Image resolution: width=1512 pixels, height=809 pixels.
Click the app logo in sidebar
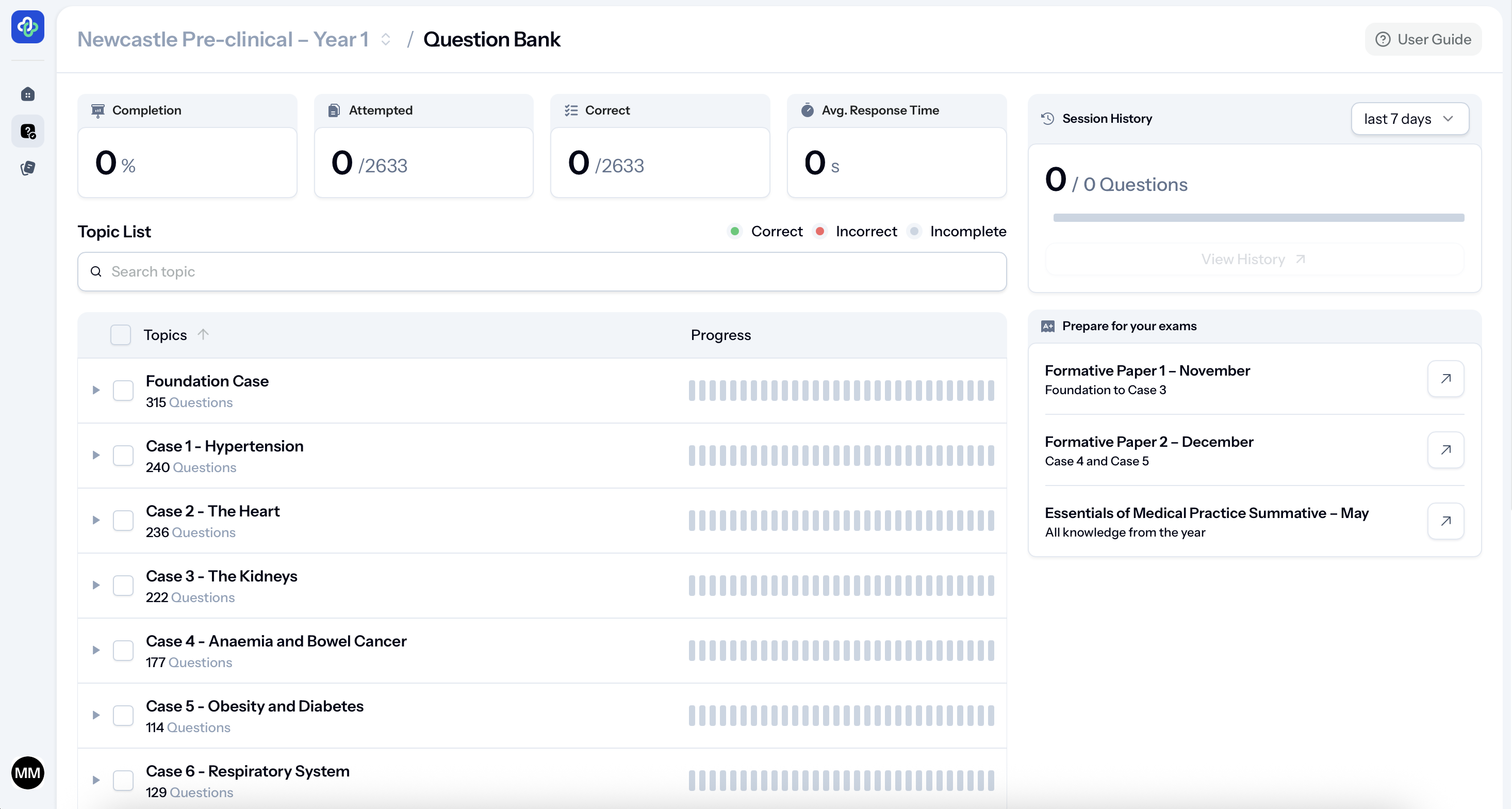[x=27, y=27]
